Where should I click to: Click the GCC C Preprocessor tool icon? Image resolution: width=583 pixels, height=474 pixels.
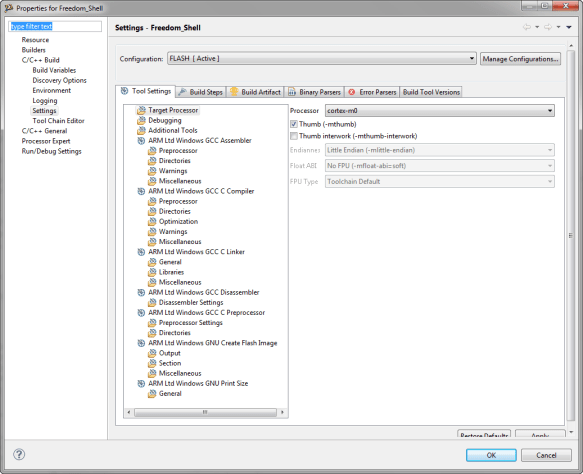point(141,313)
